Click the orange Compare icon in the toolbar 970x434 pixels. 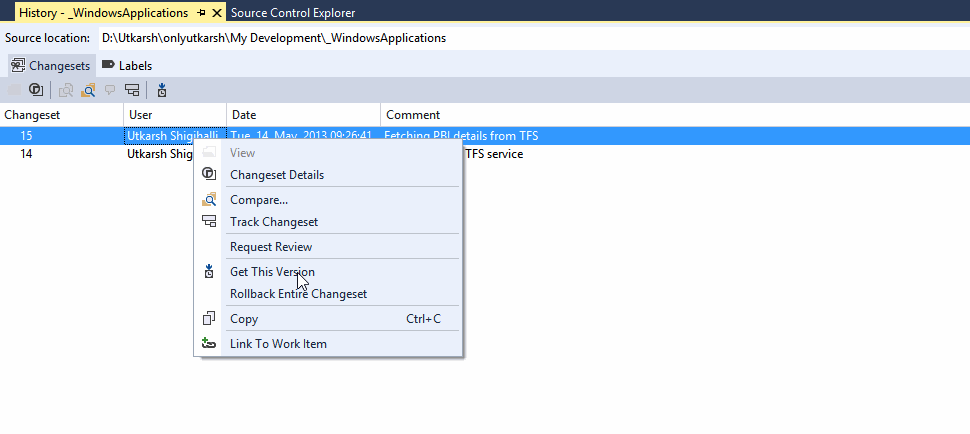88,90
